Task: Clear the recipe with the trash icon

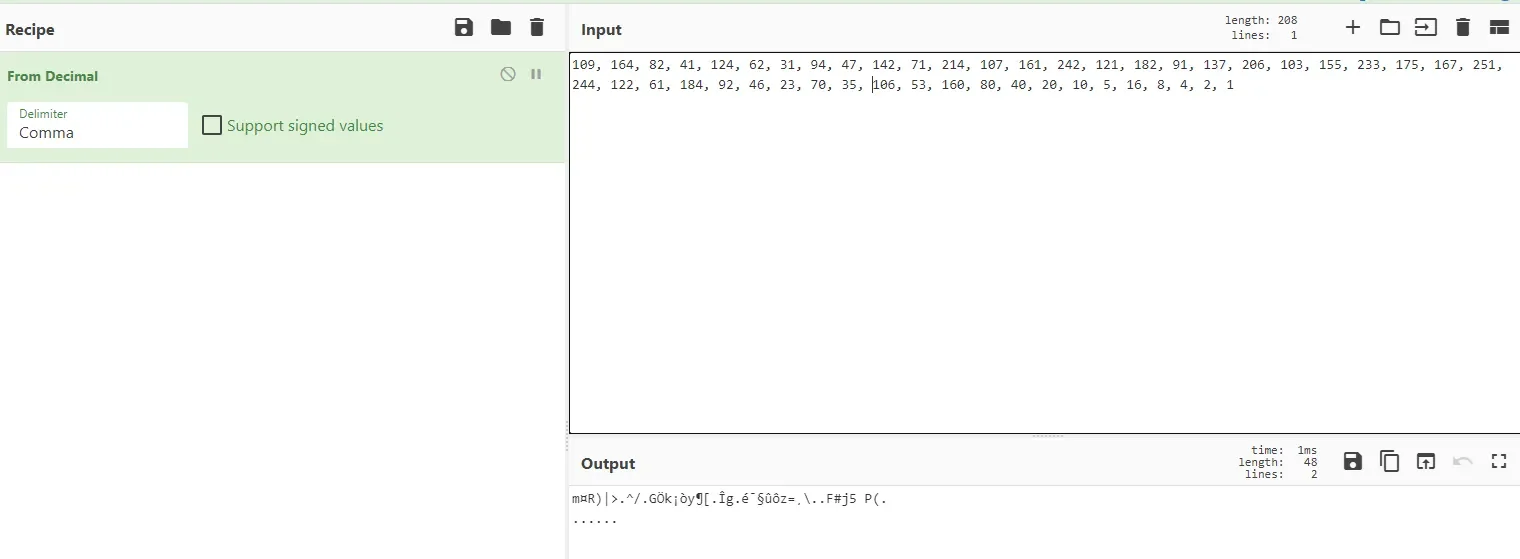Action: click(537, 28)
